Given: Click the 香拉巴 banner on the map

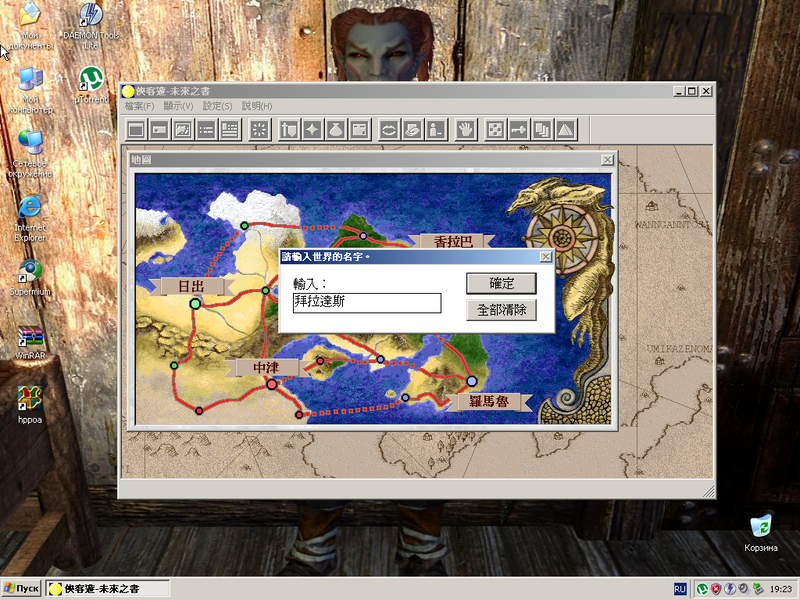Looking at the screenshot, I should coord(453,241).
